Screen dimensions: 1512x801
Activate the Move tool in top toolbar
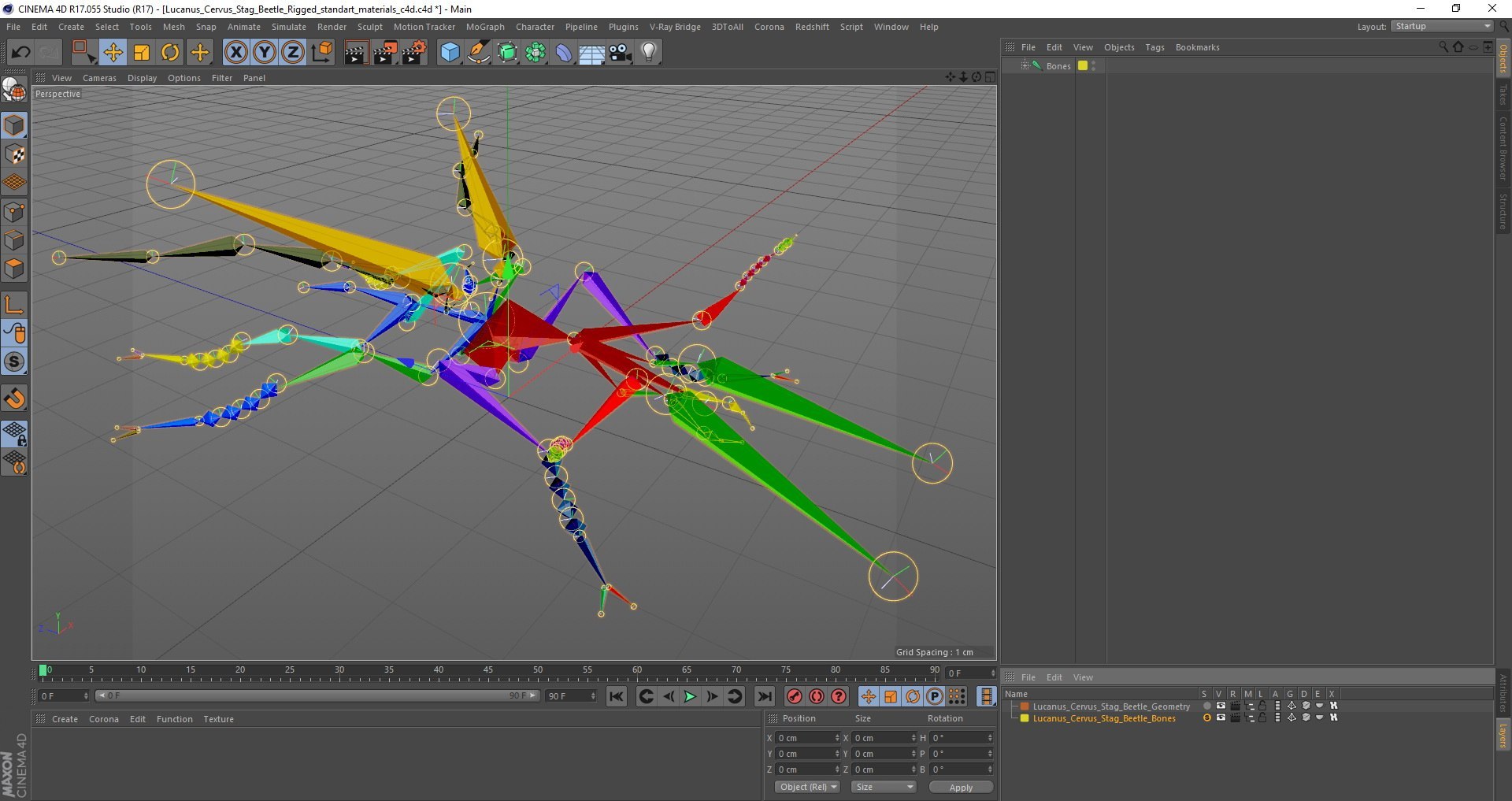[x=113, y=52]
